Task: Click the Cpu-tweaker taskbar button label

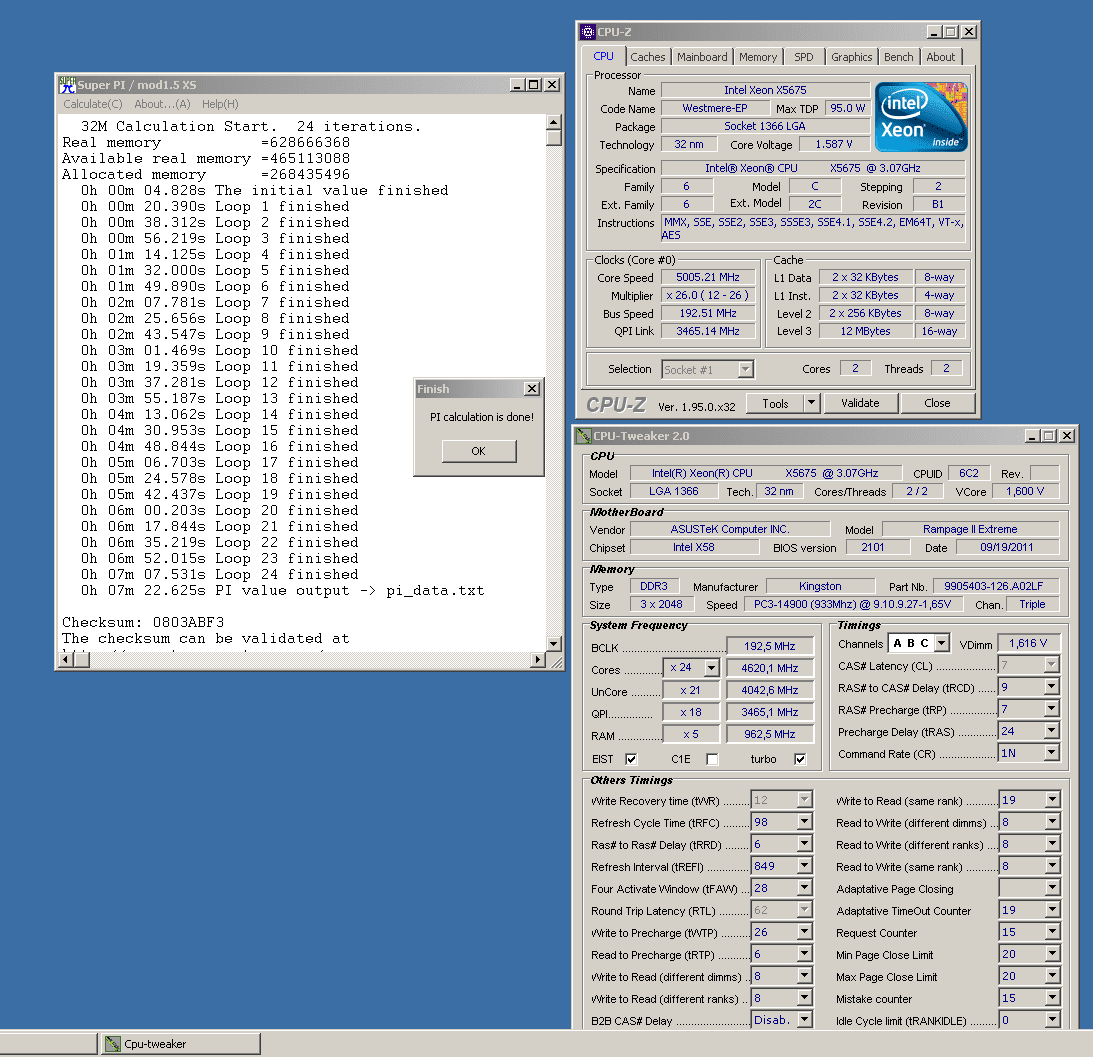Action: pos(155,1044)
